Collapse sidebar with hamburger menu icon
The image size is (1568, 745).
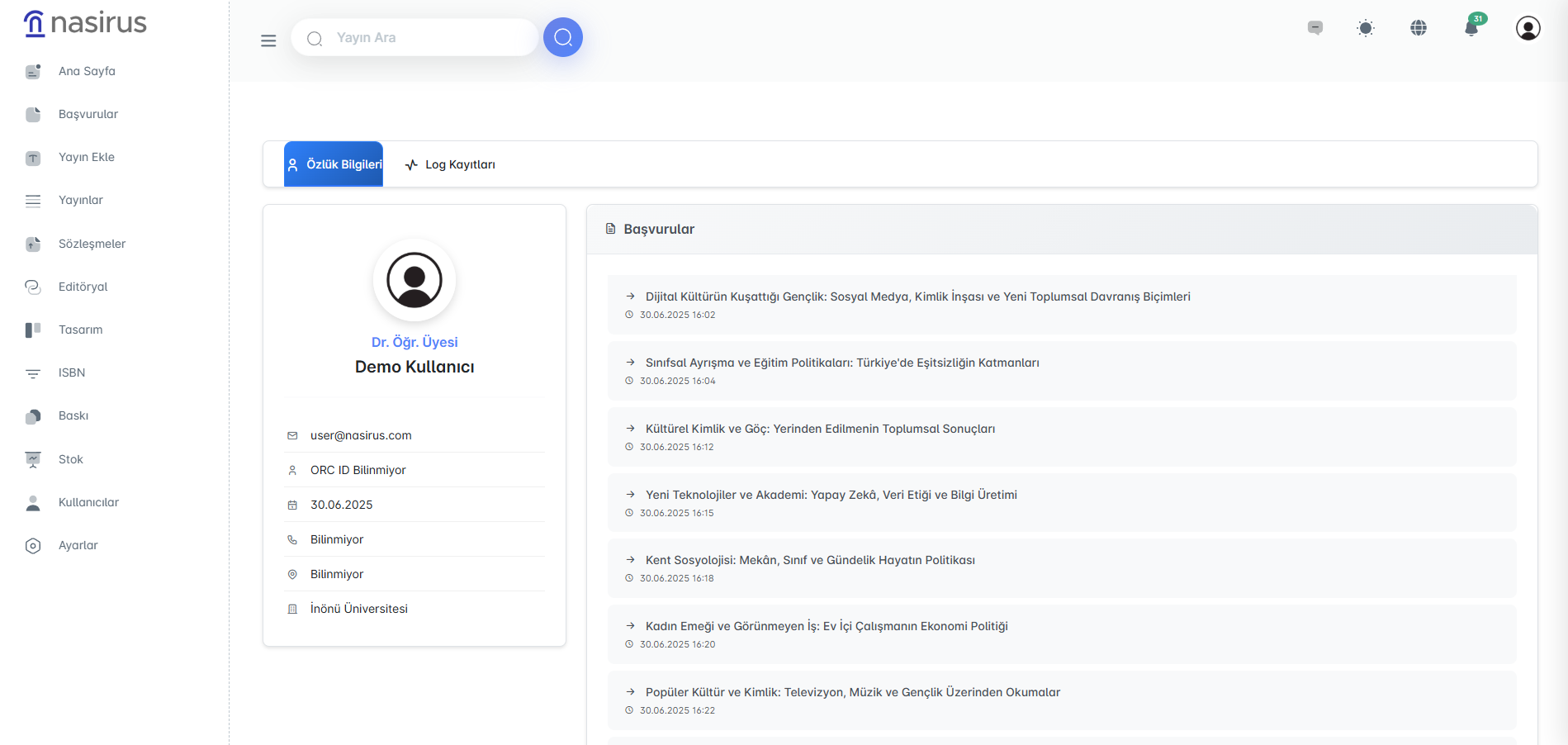pos(268,40)
